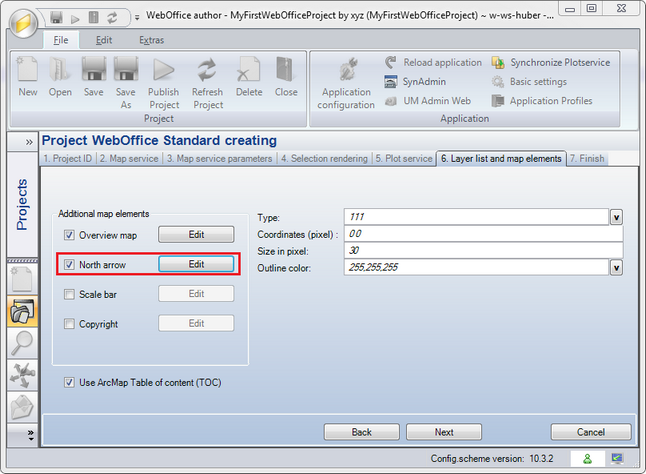
Task: Click Edit button next to Scale bar
Action: (196, 294)
